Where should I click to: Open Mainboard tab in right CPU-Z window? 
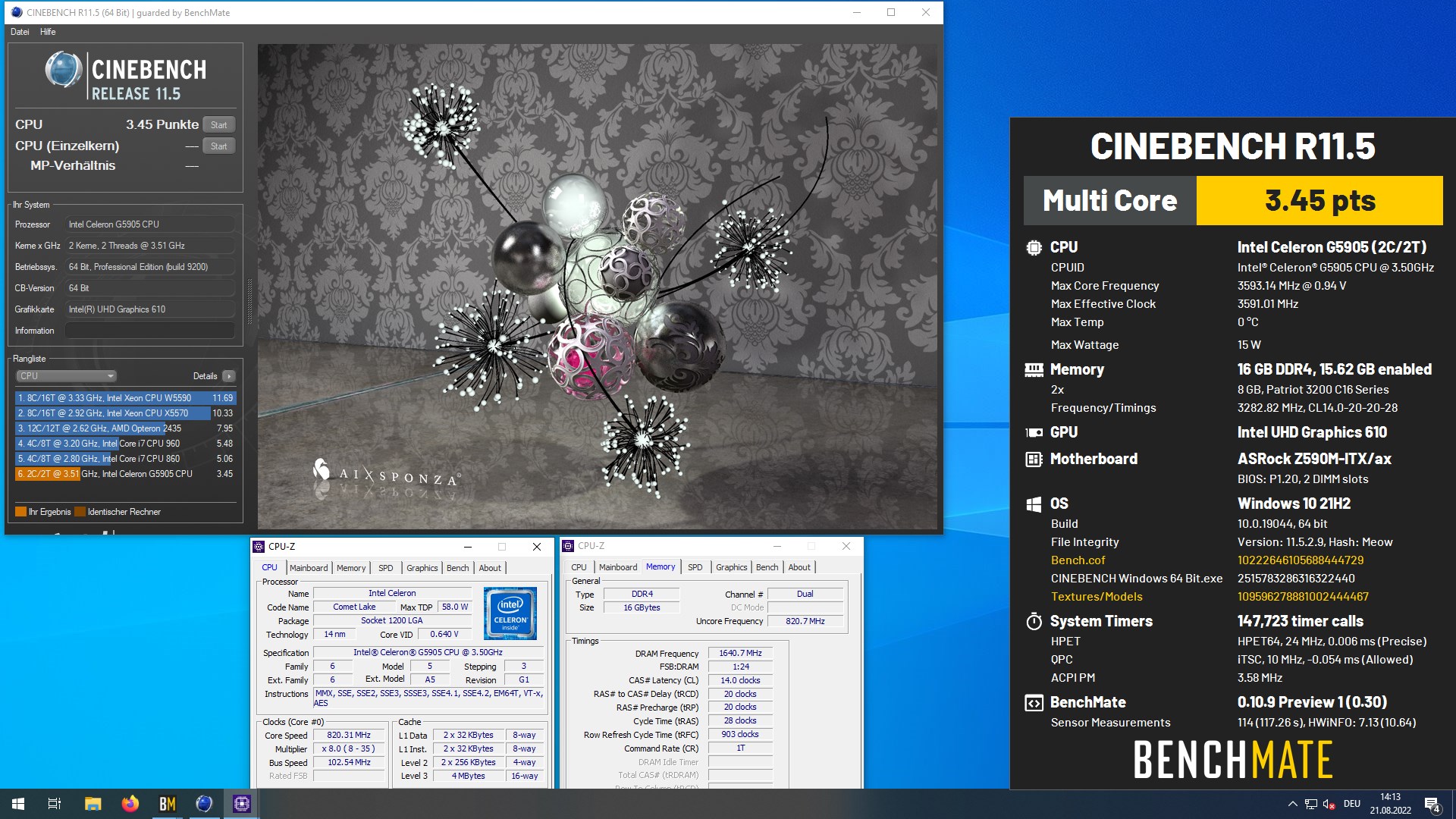click(618, 567)
